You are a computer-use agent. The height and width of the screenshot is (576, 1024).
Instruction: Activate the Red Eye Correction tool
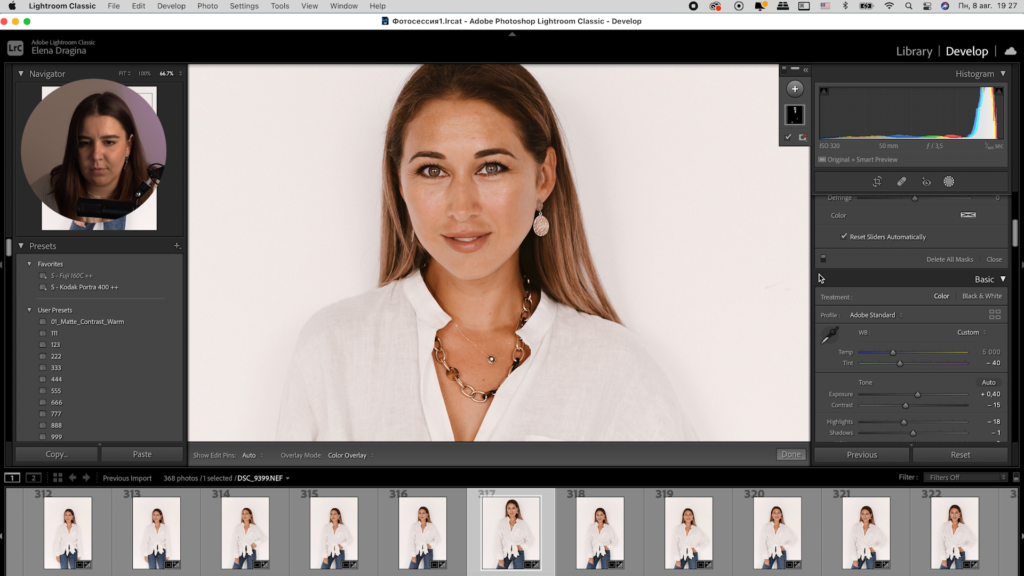coord(926,182)
